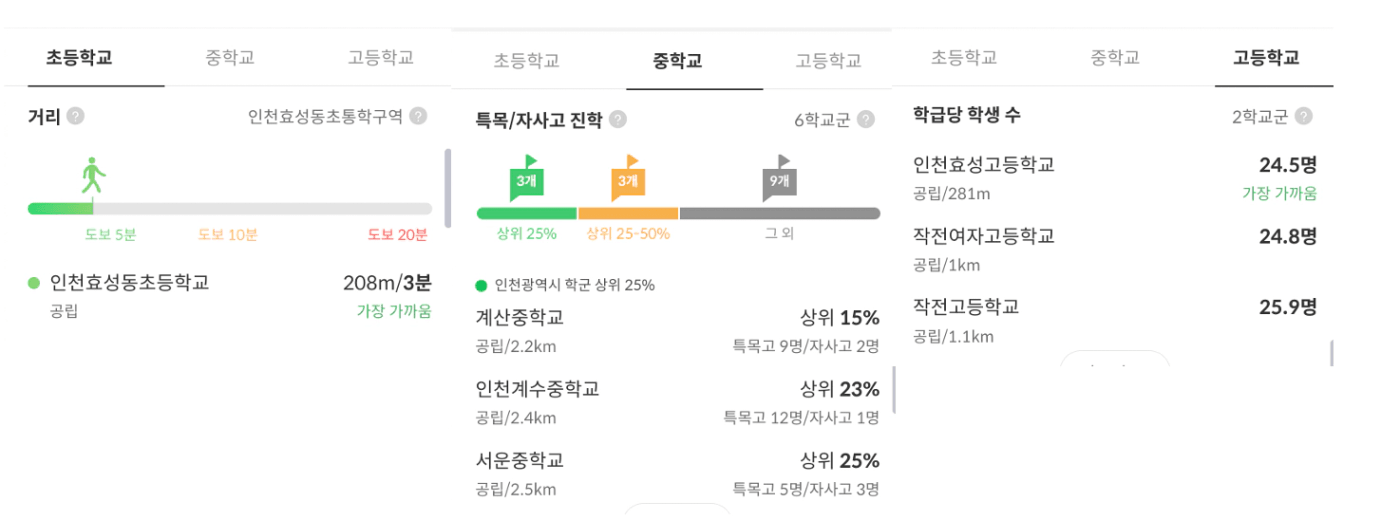
Task: Select 초등학교 tab in the left panel
Action: [x=79, y=57]
